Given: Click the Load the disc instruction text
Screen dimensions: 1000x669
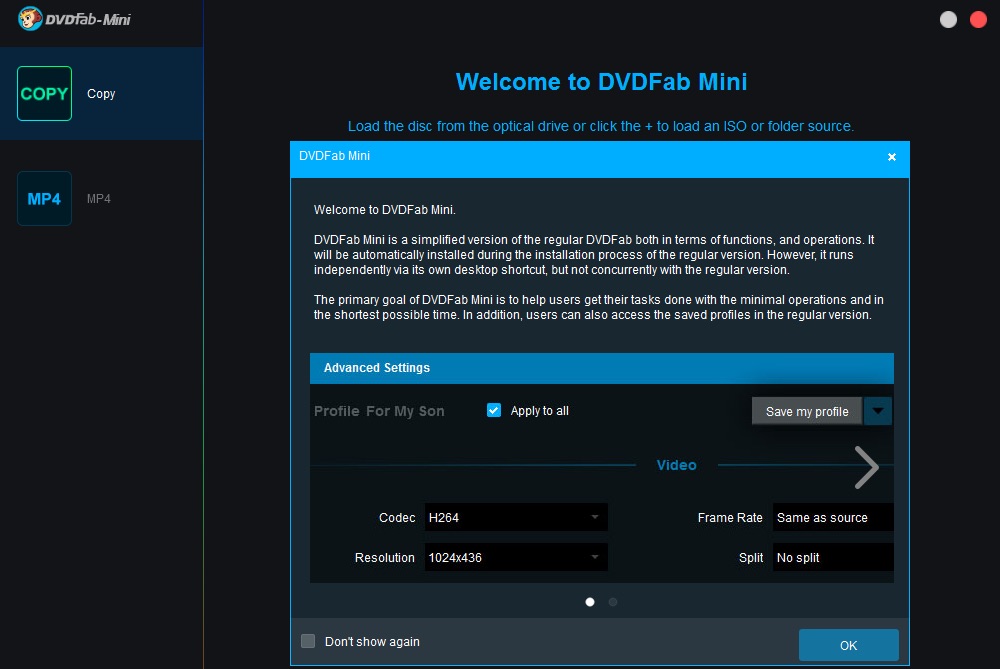Looking at the screenshot, I should (601, 126).
